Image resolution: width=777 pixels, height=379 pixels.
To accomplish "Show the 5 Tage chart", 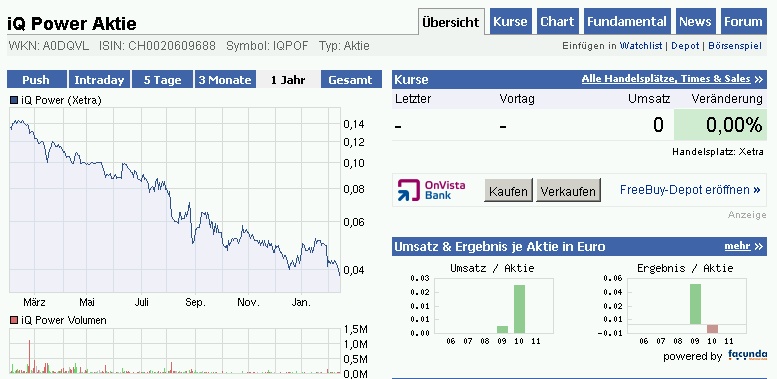I will point(162,79).
